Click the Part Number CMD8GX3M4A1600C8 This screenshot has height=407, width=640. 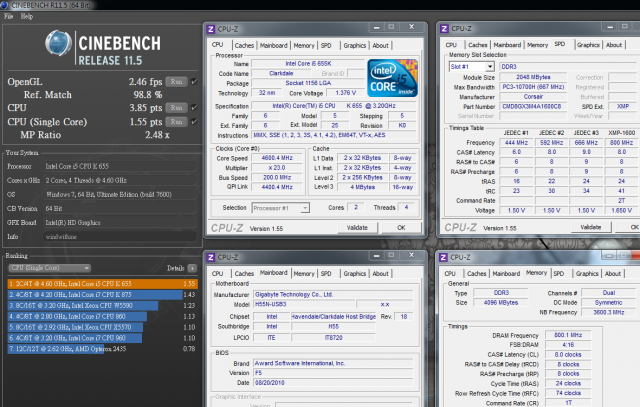532,106
